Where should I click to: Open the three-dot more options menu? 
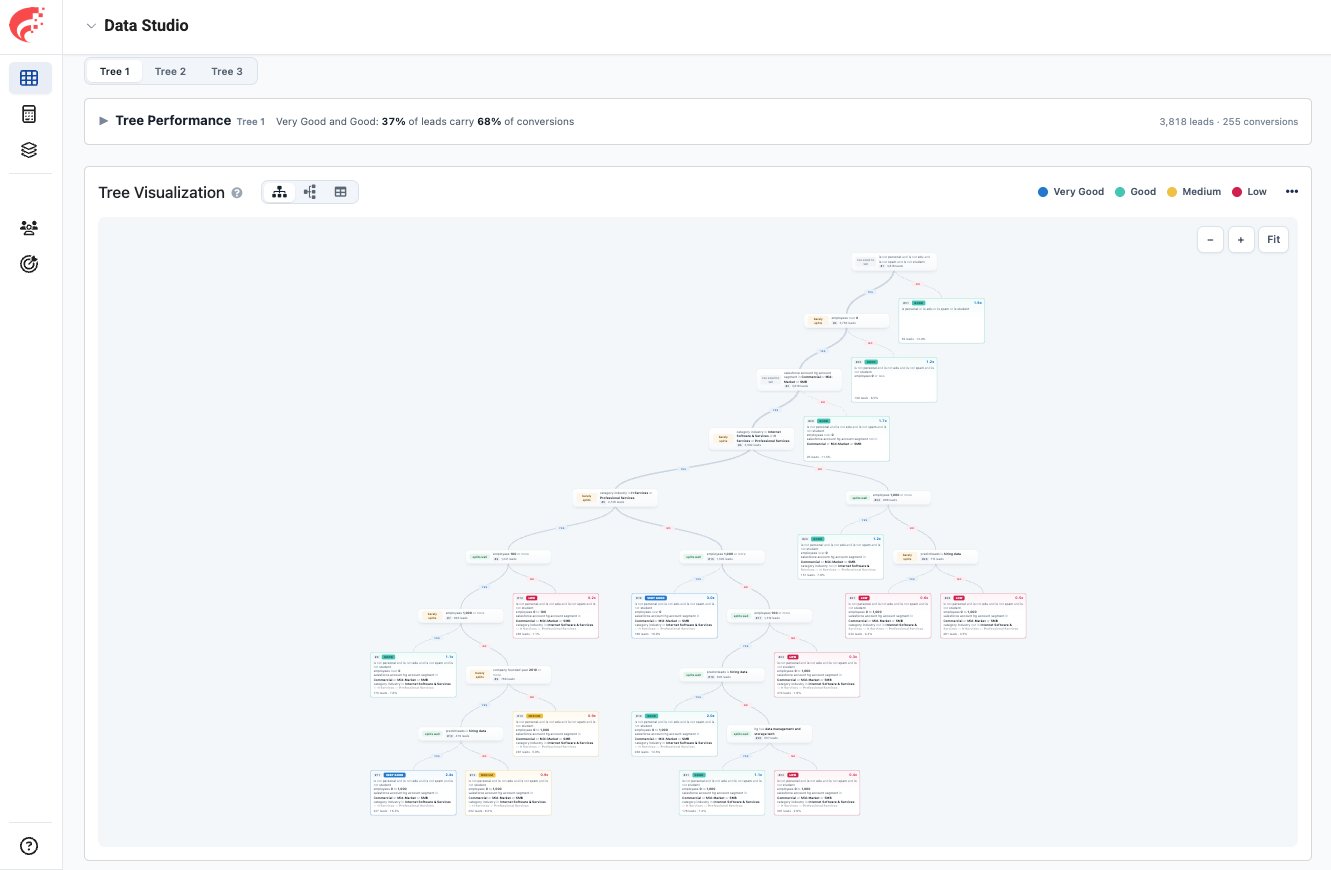coord(1291,192)
